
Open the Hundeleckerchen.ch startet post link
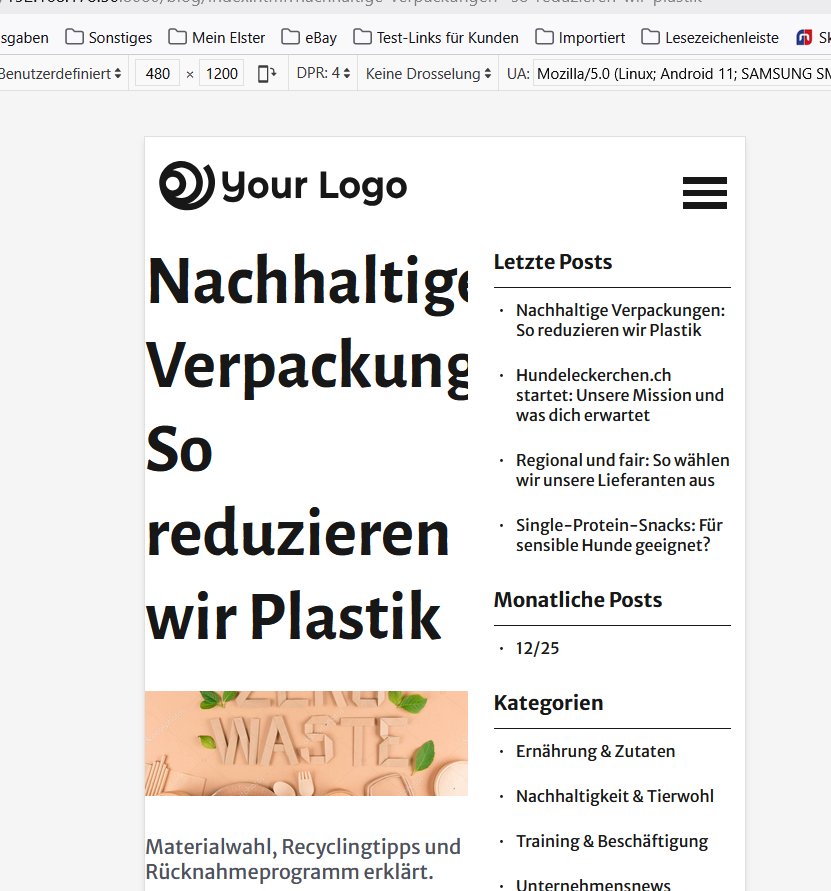click(619, 395)
